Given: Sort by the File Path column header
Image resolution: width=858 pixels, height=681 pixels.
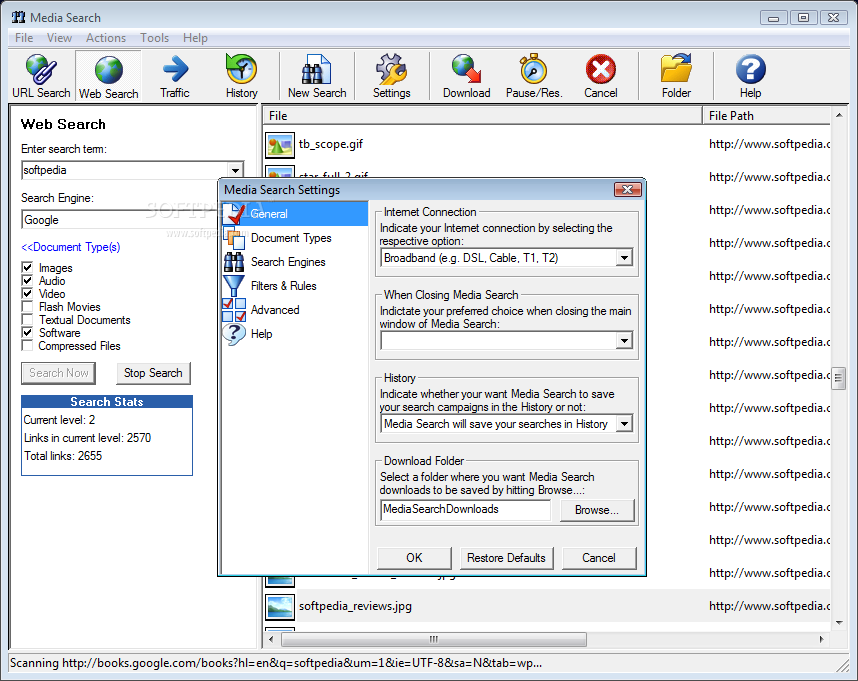Looking at the screenshot, I should 767,115.
